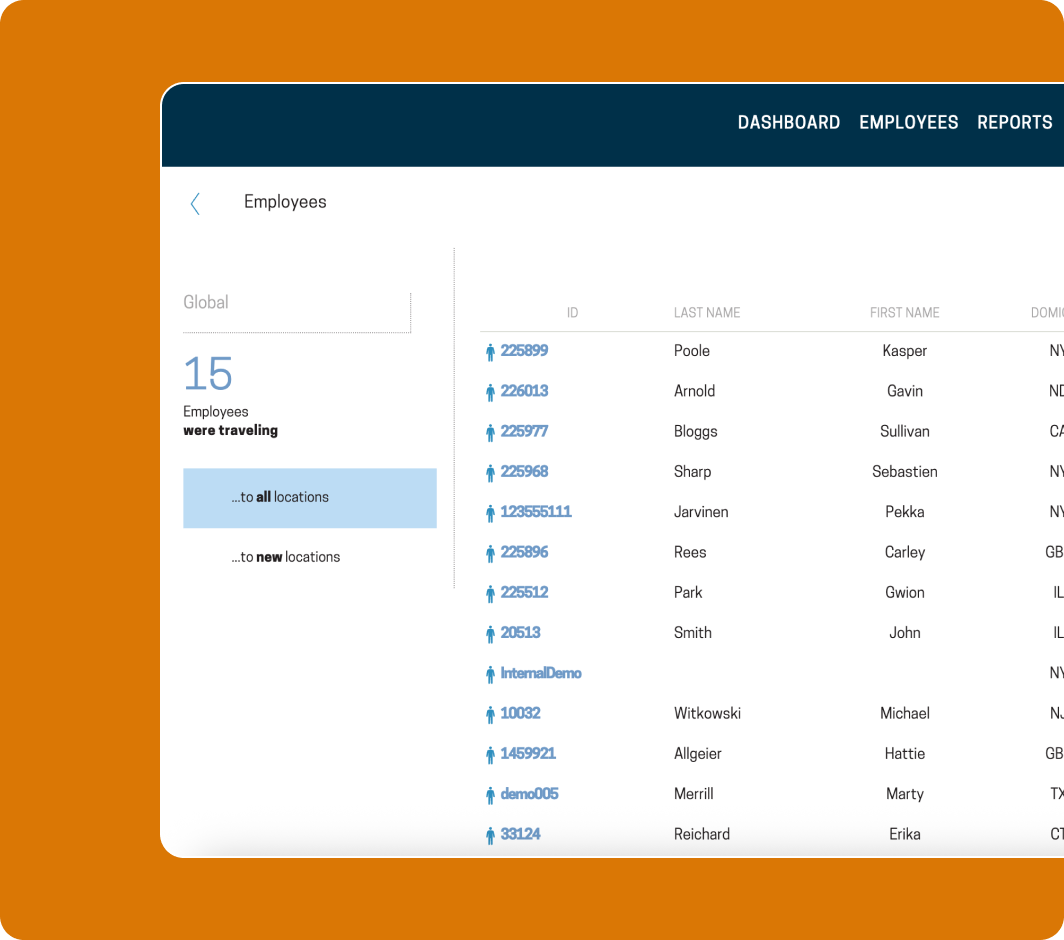Click last name Allgeier cell
The width and height of the screenshot is (1064, 940).
[698, 754]
